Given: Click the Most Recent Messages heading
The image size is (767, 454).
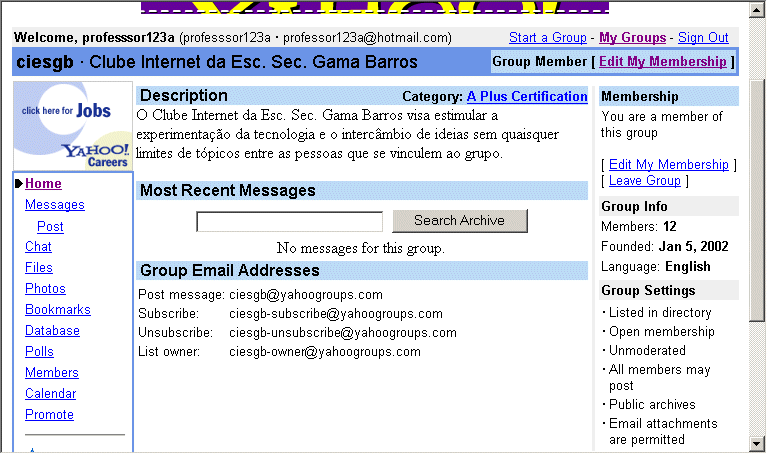Looking at the screenshot, I should (x=228, y=190).
